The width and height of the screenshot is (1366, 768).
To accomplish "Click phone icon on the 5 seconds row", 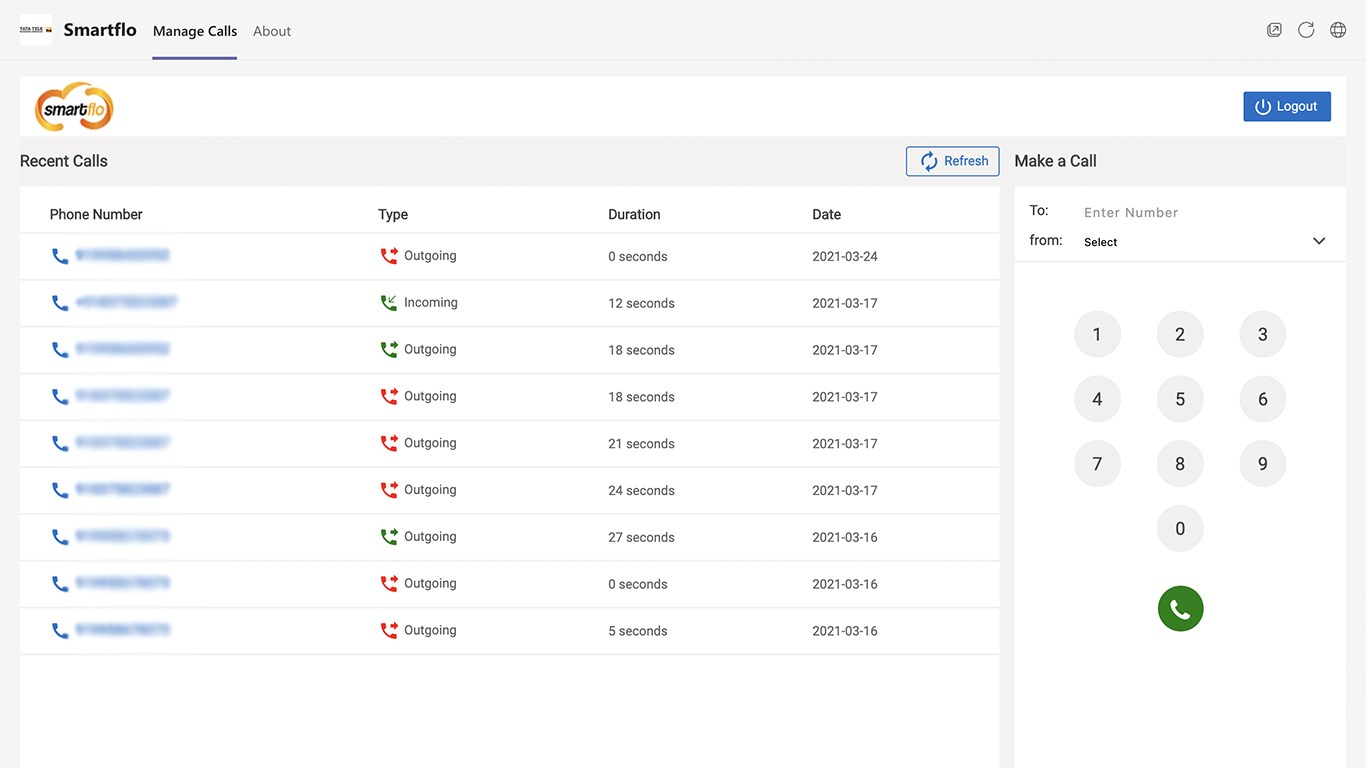I will 60,631.
